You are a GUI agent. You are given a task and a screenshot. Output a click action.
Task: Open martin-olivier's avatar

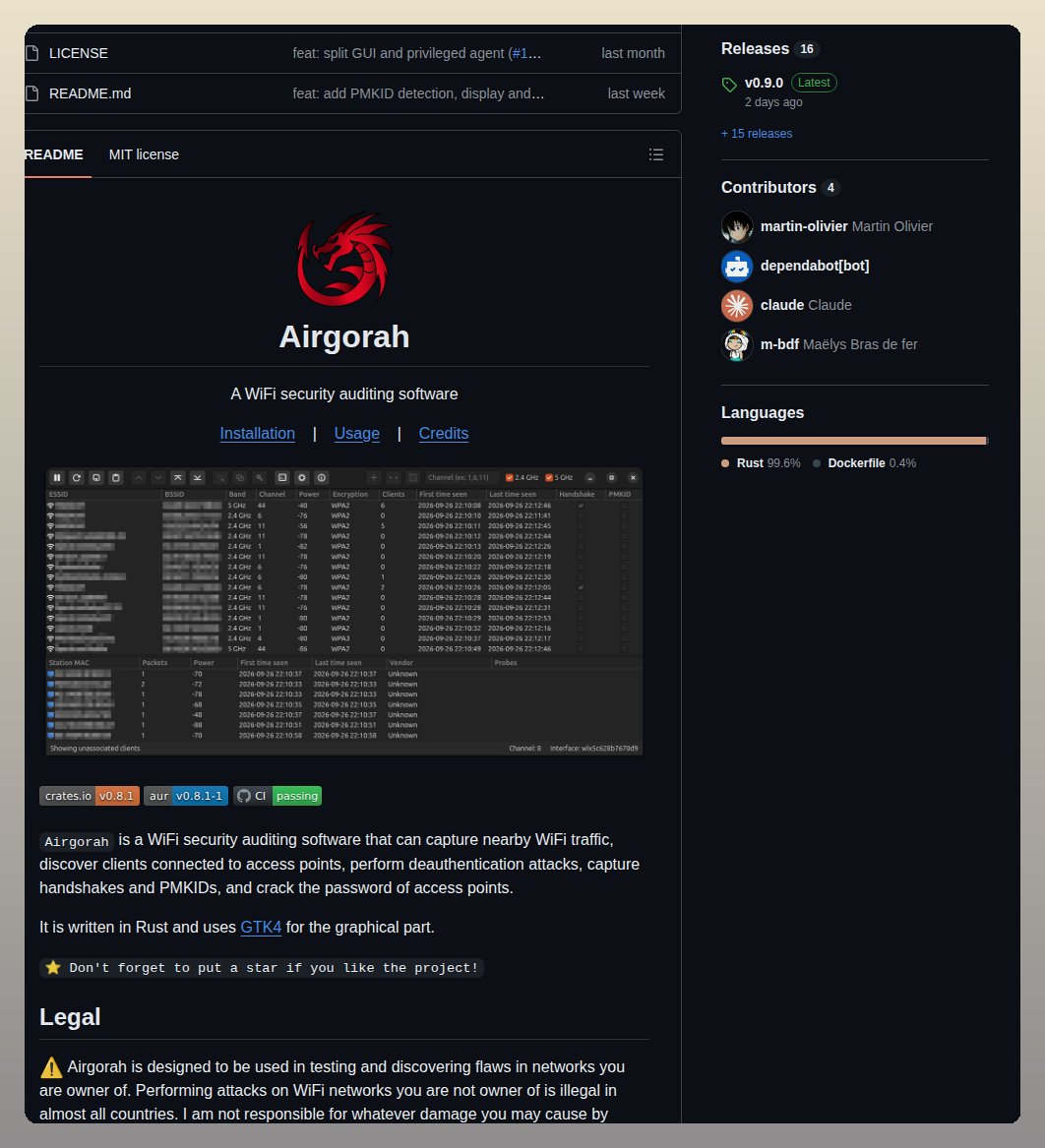click(x=737, y=227)
